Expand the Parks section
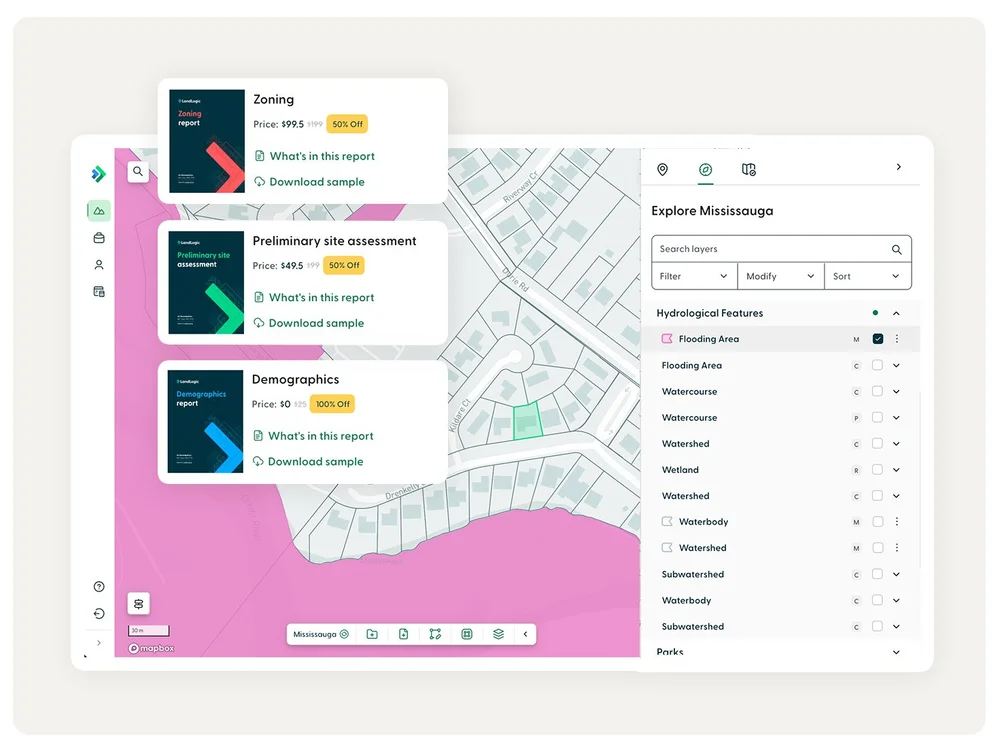The width and height of the screenshot is (1000, 749). (896, 651)
